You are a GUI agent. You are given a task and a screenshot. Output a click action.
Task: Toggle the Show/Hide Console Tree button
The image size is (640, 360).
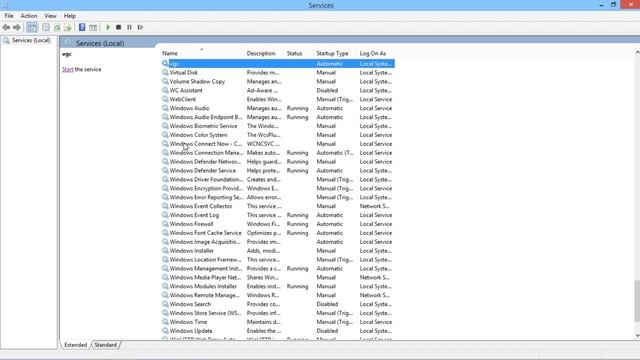tap(32, 27)
